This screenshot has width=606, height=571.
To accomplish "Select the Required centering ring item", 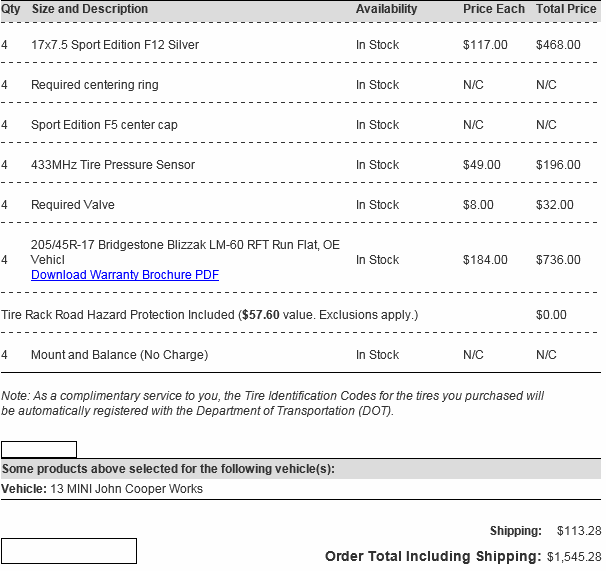I will [x=95, y=85].
